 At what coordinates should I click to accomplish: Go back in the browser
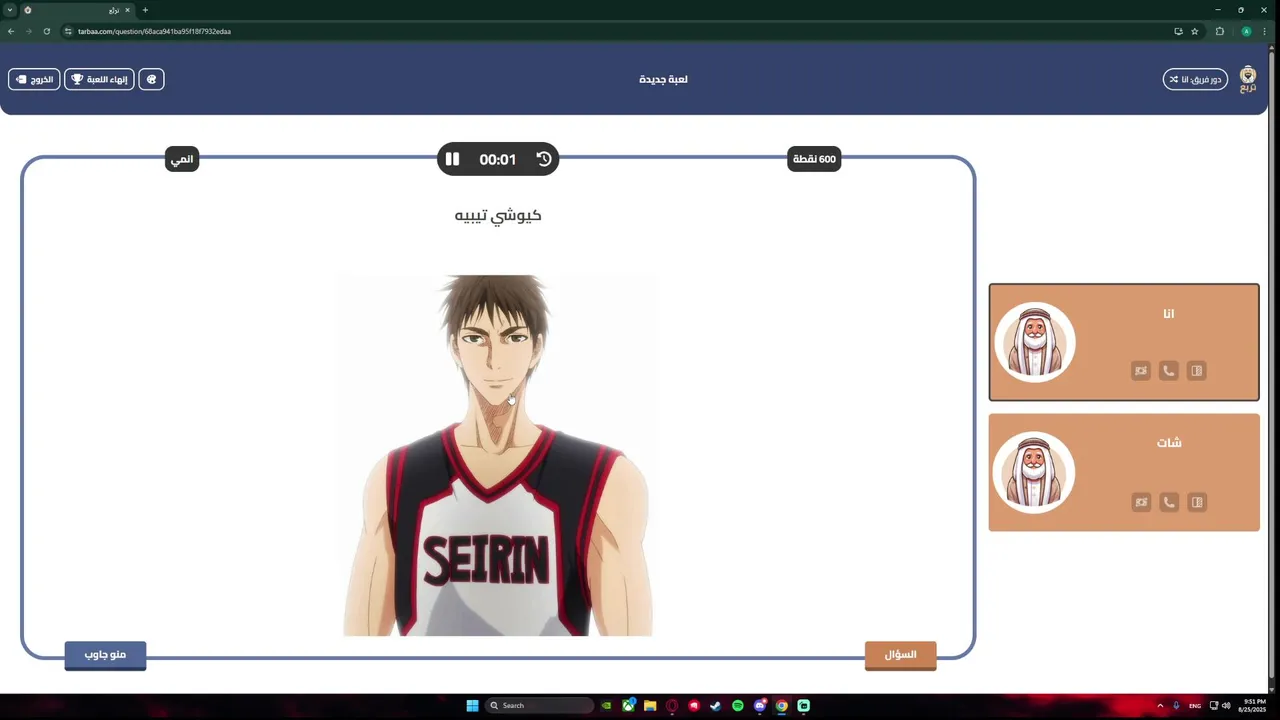point(11,31)
